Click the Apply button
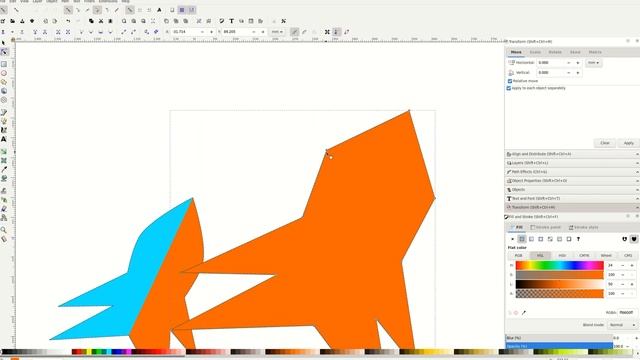 (629, 143)
